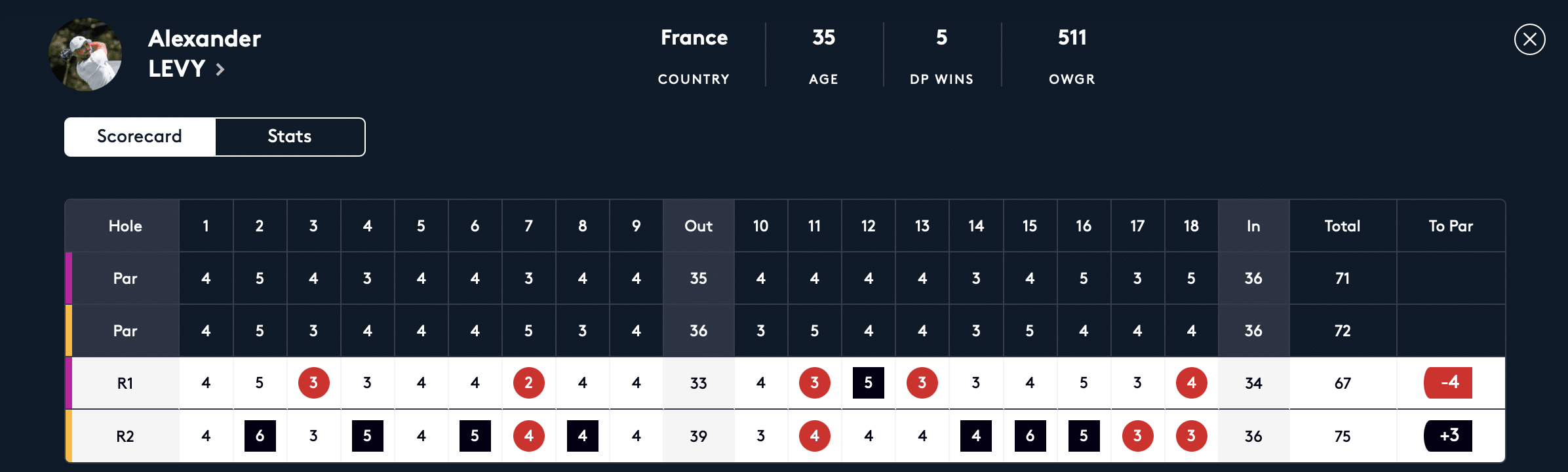This screenshot has width=1568, height=472.
Task: Click the R2 black square on hole 15
Action: [1030, 436]
